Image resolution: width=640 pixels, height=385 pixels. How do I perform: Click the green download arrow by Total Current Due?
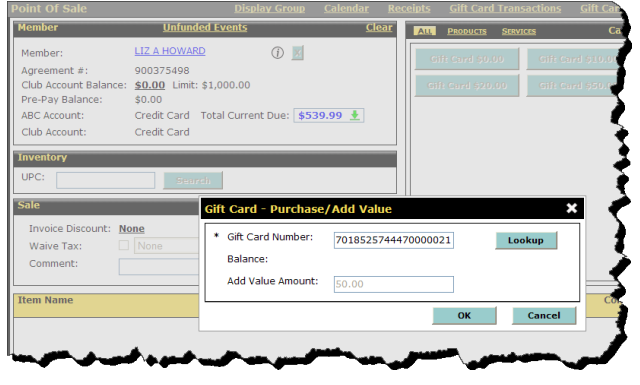tap(355, 116)
